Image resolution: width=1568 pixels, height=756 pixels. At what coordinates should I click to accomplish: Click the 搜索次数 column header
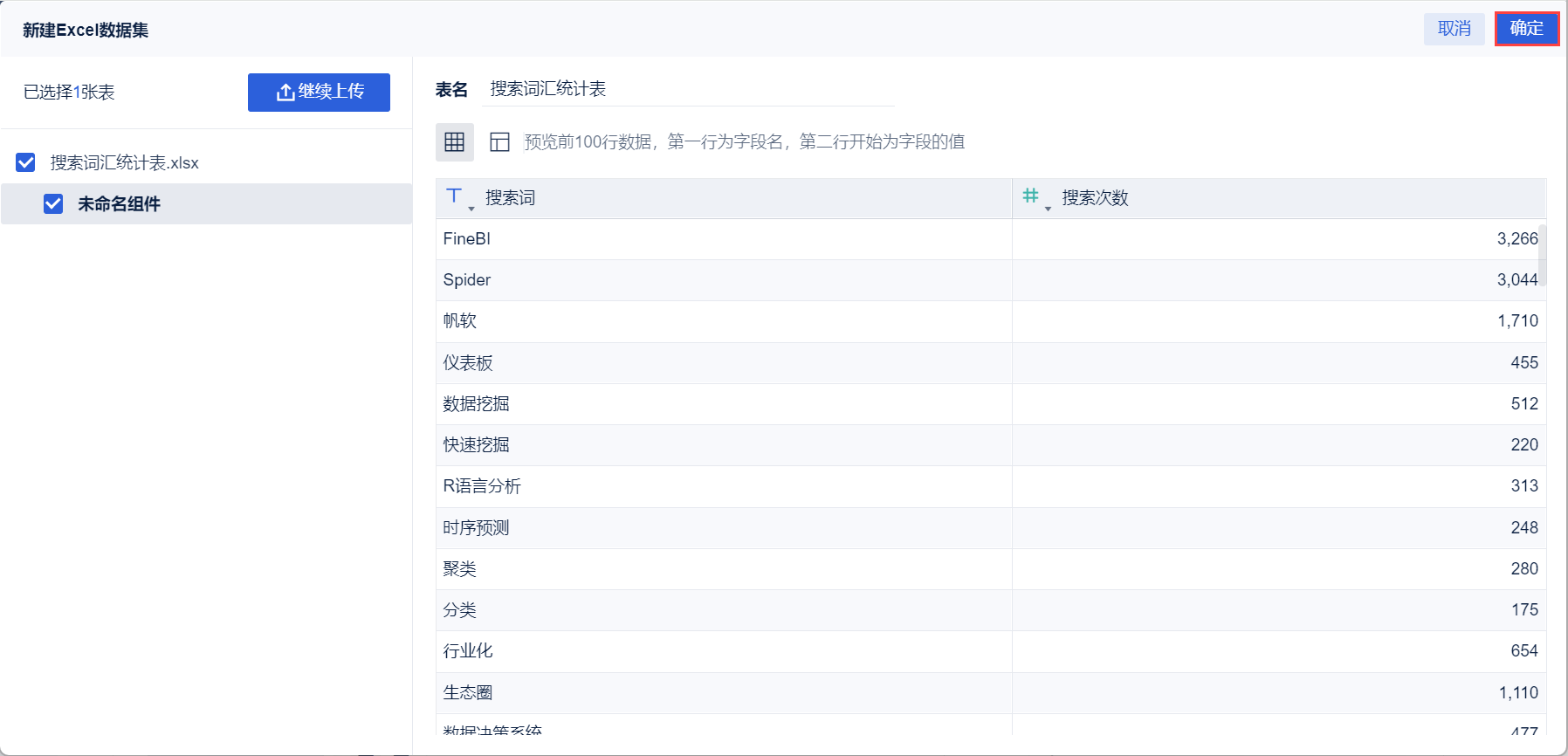pyautogui.click(x=1095, y=198)
